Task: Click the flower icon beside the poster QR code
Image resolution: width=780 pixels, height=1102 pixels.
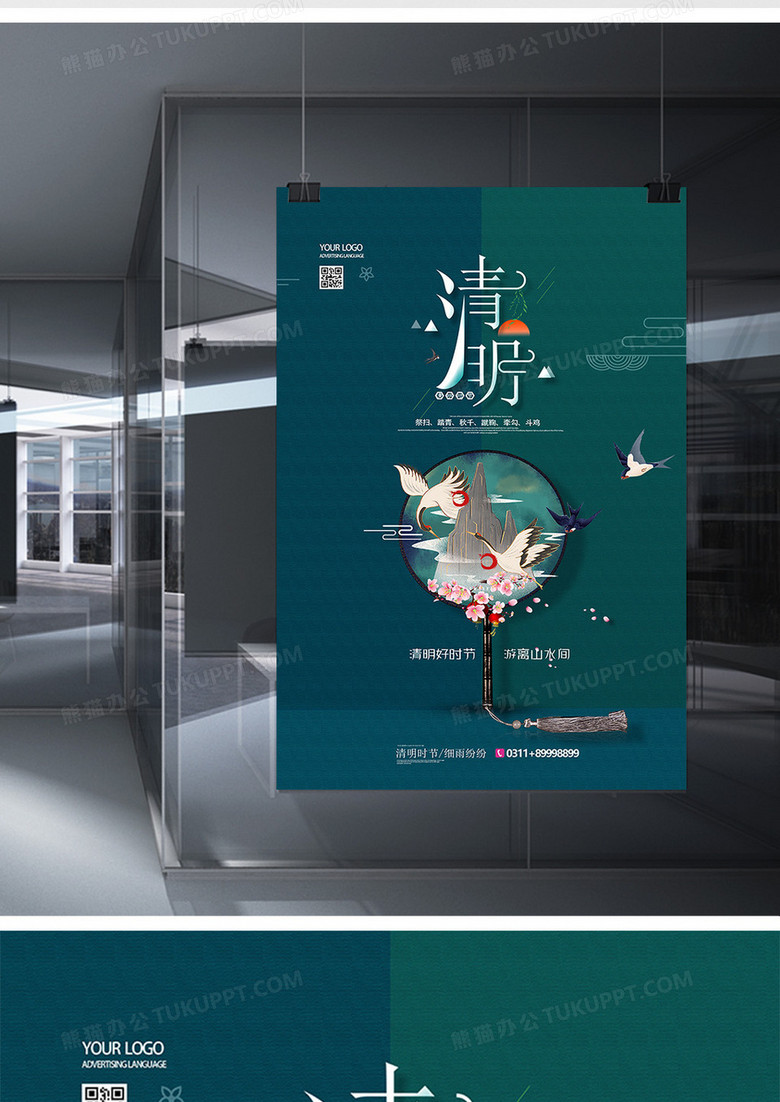Action: 366,274
